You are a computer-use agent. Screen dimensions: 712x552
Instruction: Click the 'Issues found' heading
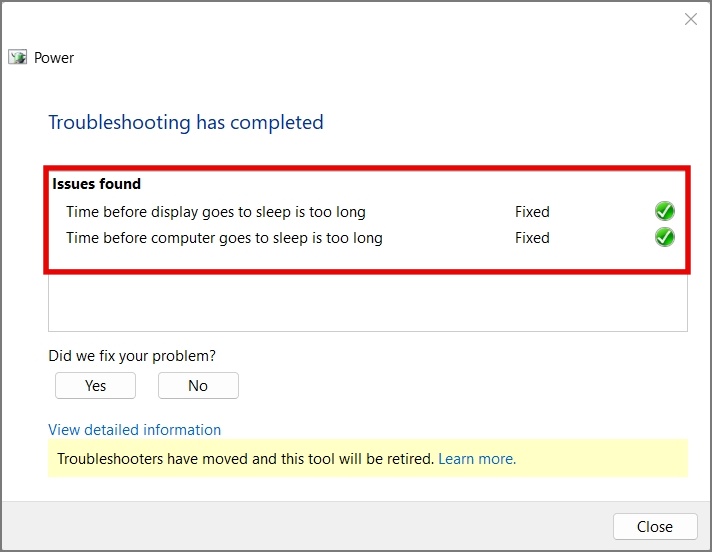(96, 184)
